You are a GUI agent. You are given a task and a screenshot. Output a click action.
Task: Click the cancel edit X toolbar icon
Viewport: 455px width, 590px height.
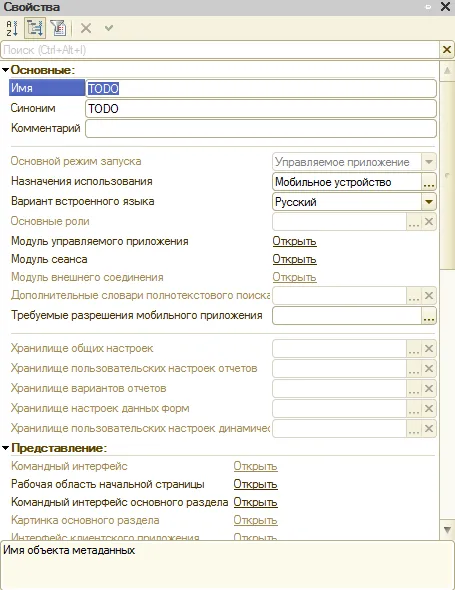[x=86, y=28]
